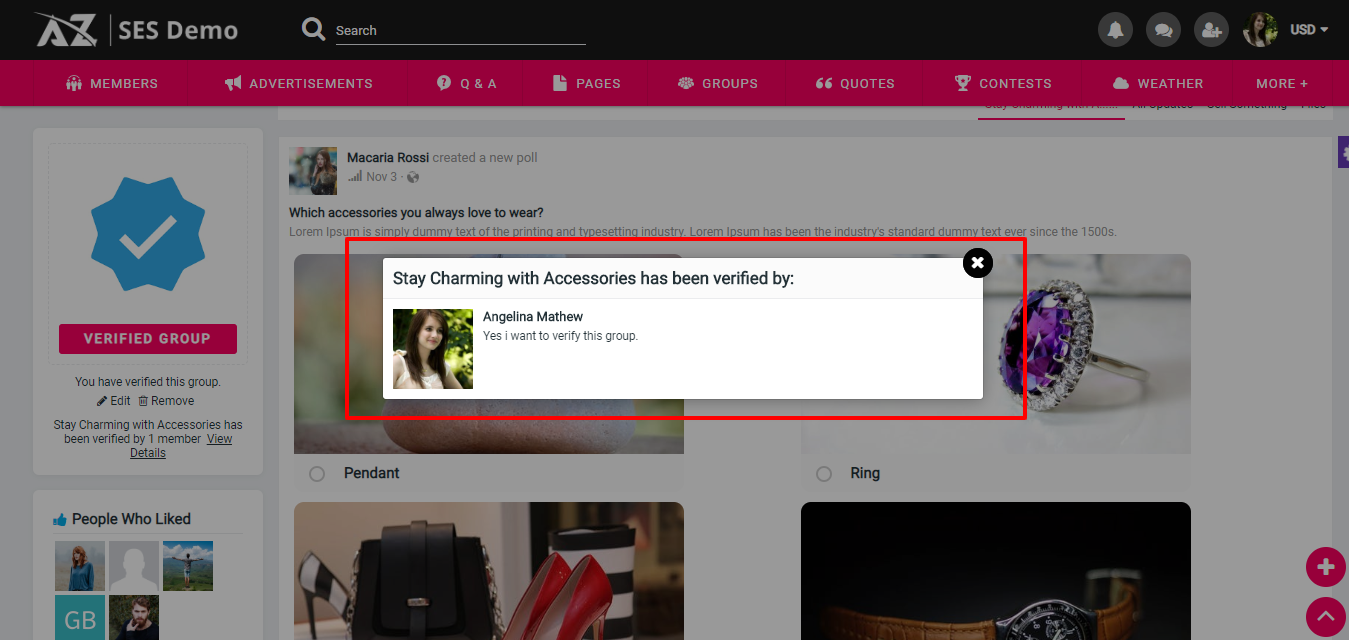Go to the Groups menu item
This screenshot has height=640, width=1349.
[x=718, y=83]
